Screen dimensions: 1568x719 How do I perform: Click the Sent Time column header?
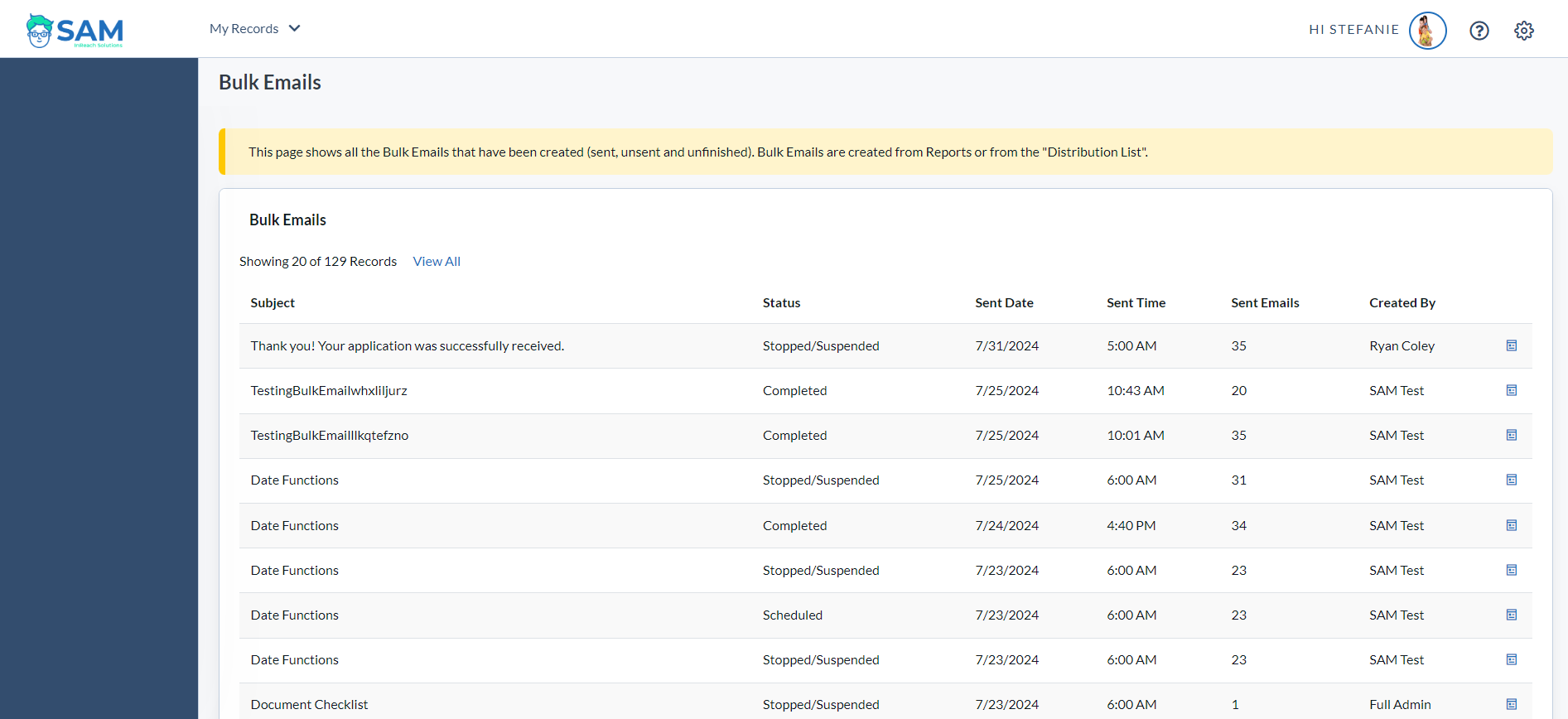[1136, 303]
